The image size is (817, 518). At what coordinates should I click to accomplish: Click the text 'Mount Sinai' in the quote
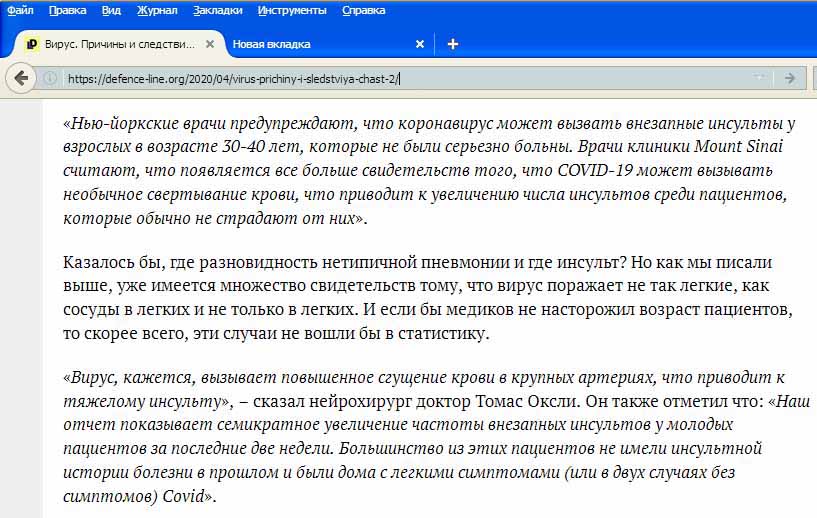click(738, 146)
